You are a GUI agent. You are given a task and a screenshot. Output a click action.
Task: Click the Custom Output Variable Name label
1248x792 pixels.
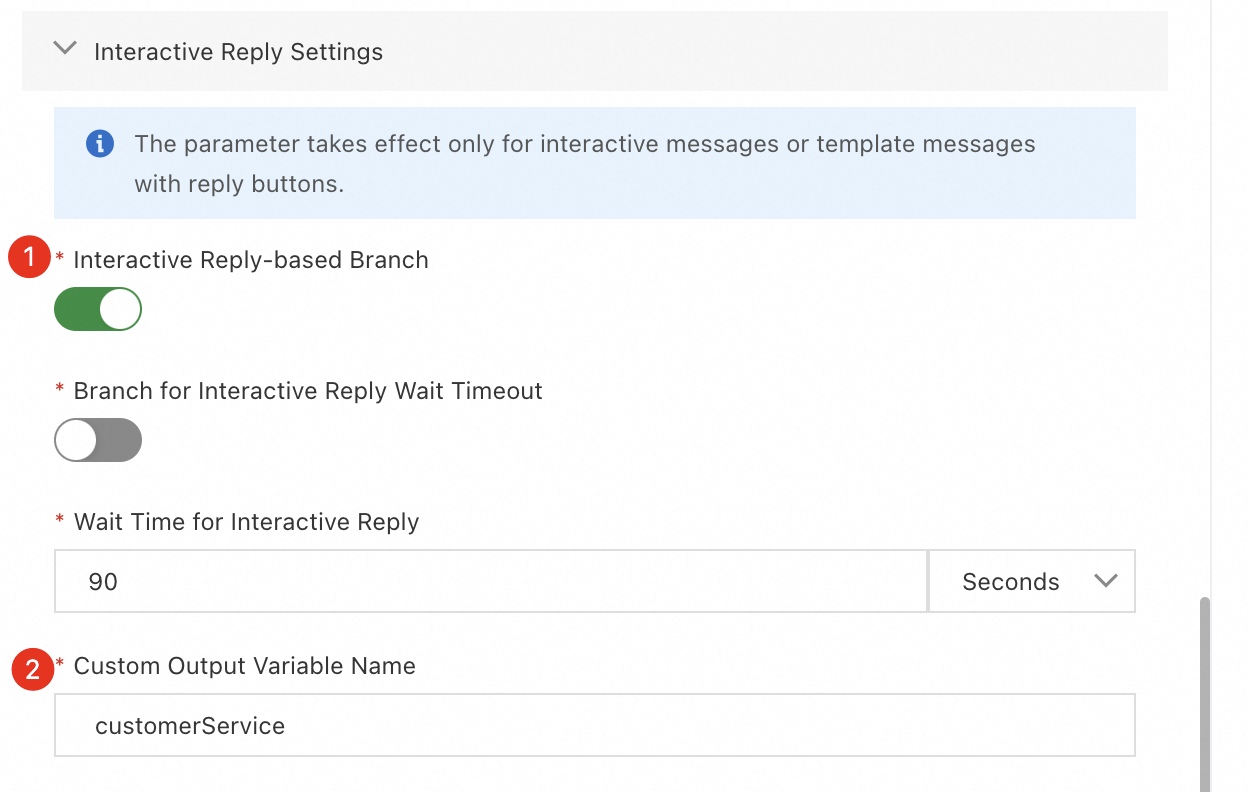tap(244, 667)
